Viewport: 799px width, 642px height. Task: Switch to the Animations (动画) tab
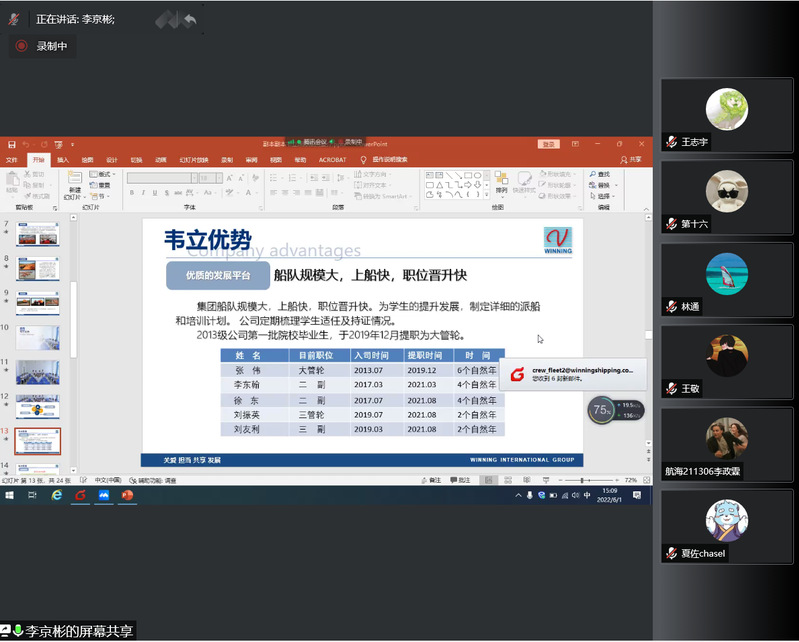click(x=161, y=160)
